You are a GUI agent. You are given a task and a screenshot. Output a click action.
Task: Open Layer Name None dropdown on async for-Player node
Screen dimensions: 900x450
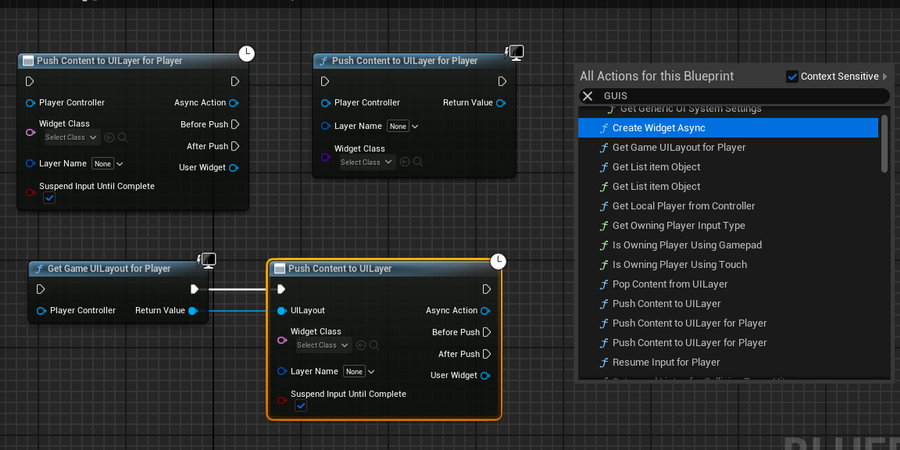108,164
